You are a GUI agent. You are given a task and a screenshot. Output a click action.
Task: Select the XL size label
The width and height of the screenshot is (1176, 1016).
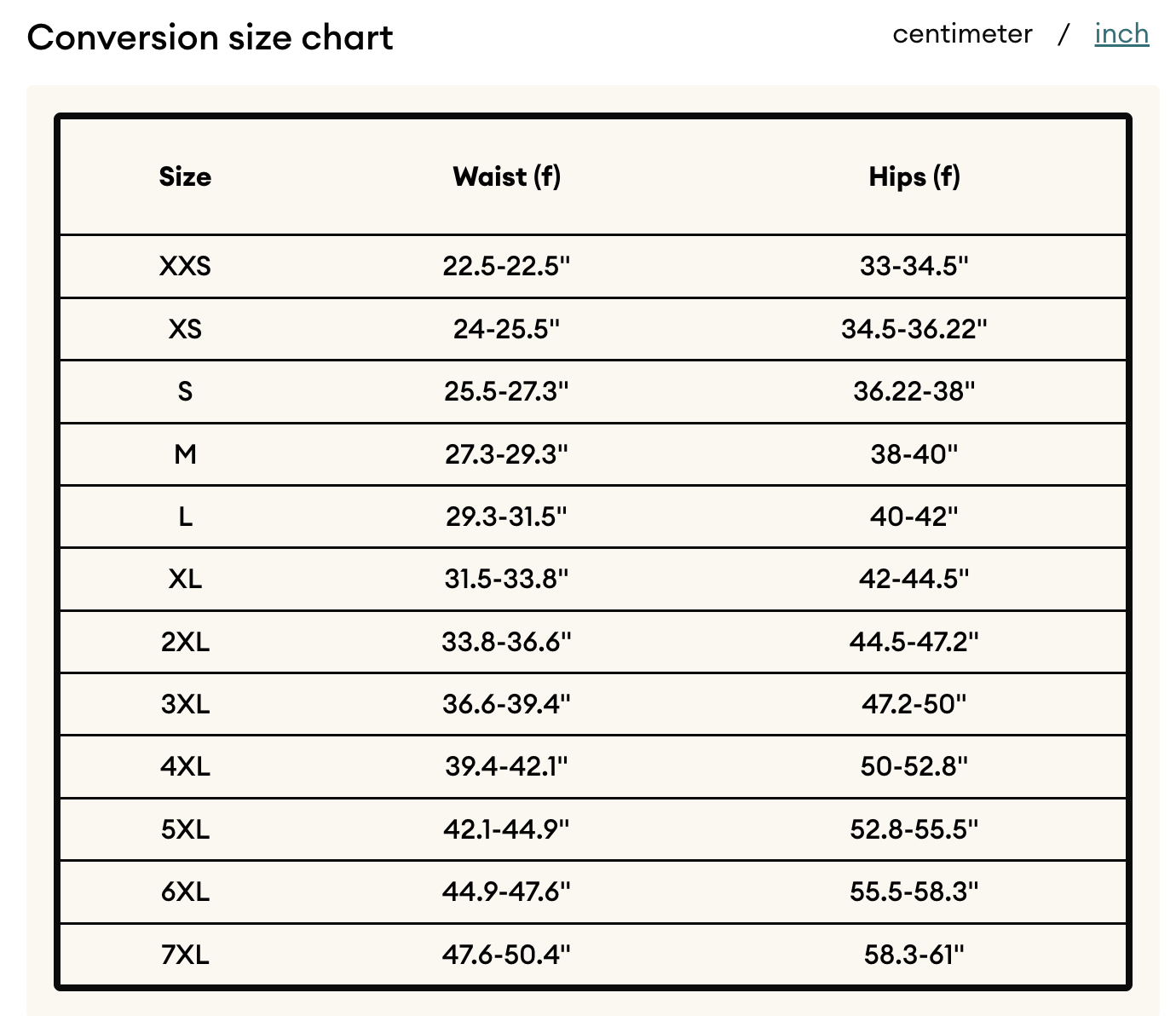pyautogui.click(x=185, y=580)
